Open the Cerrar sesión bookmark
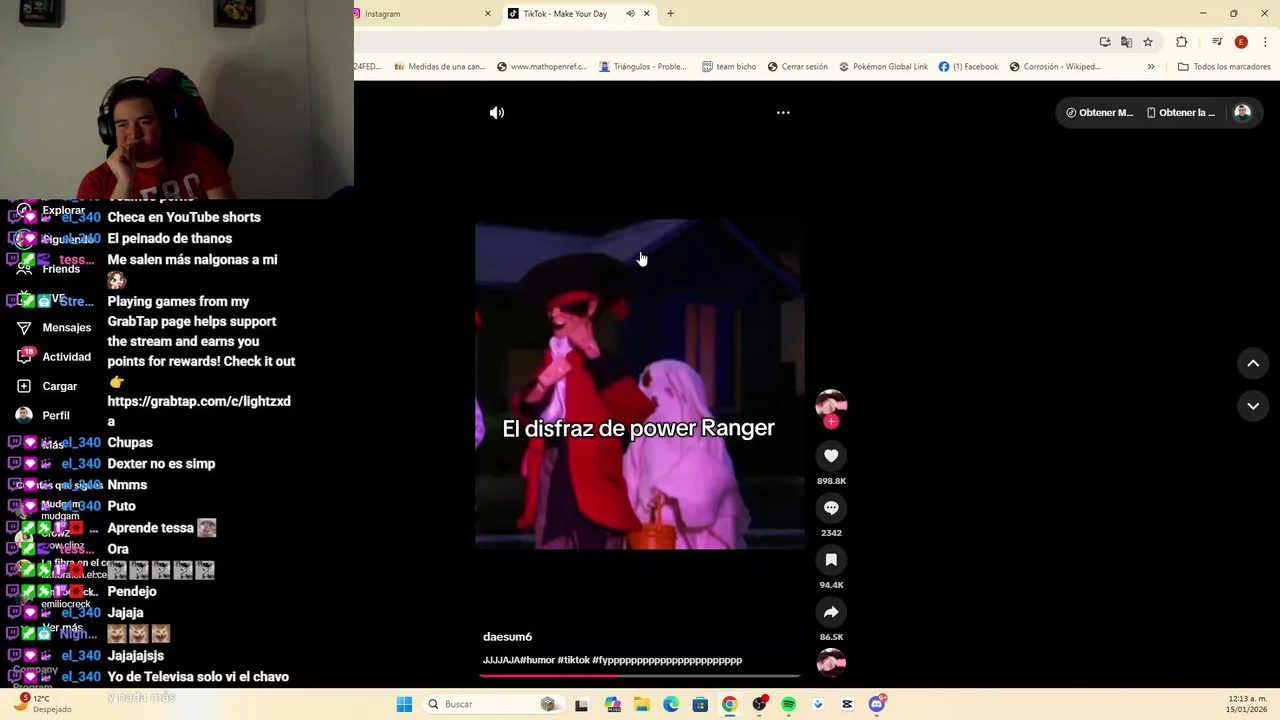The image size is (1280, 720). (x=798, y=67)
